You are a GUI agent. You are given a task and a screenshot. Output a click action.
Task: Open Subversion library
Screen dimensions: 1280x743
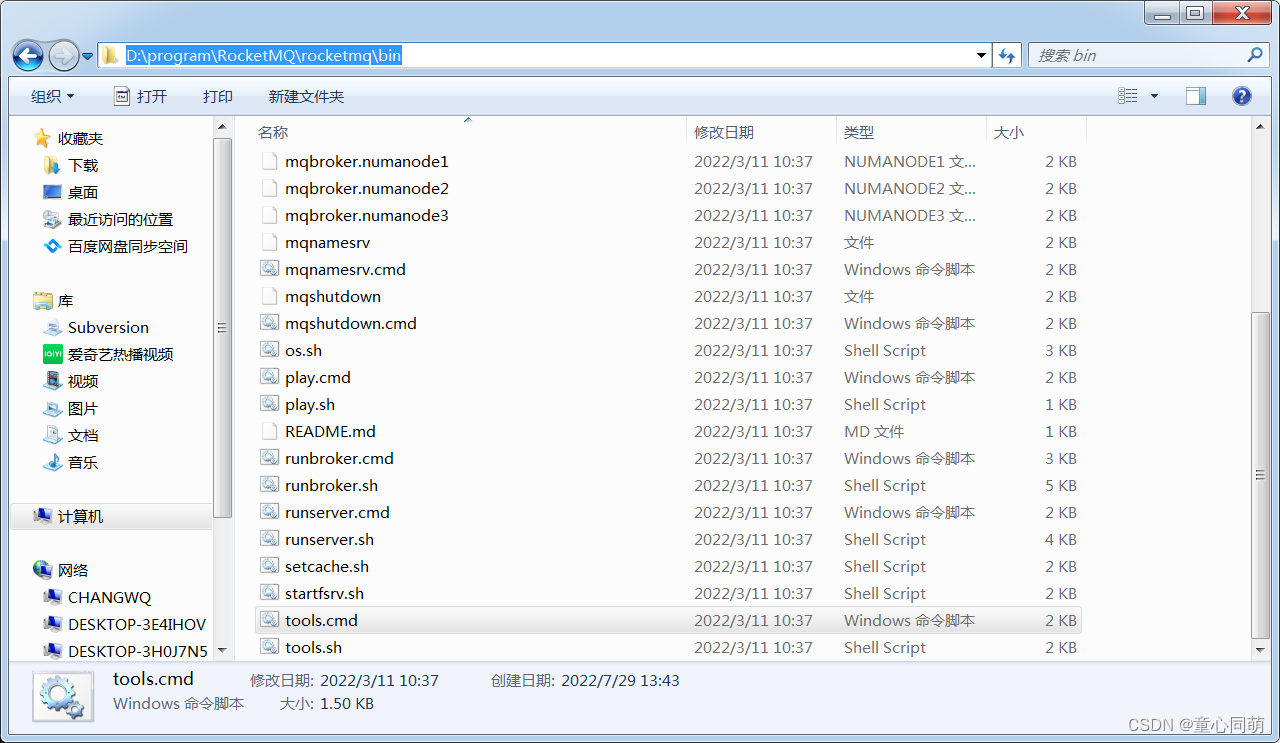tap(108, 327)
